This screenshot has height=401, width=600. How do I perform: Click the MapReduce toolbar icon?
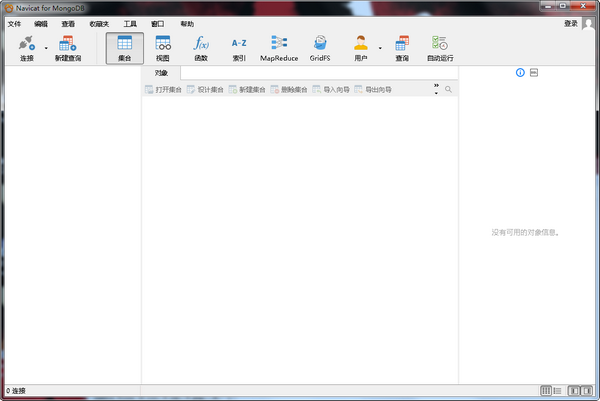(x=279, y=47)
